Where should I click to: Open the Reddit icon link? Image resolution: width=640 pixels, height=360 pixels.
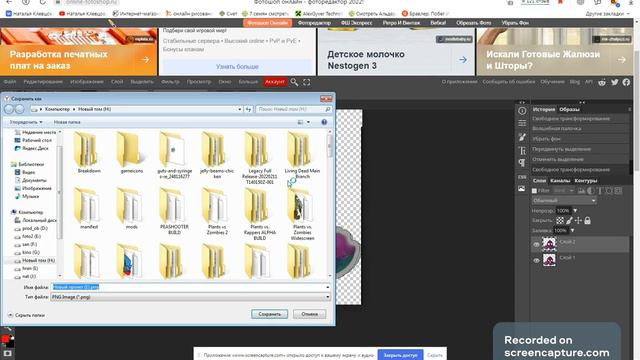[x=602, y=82]
